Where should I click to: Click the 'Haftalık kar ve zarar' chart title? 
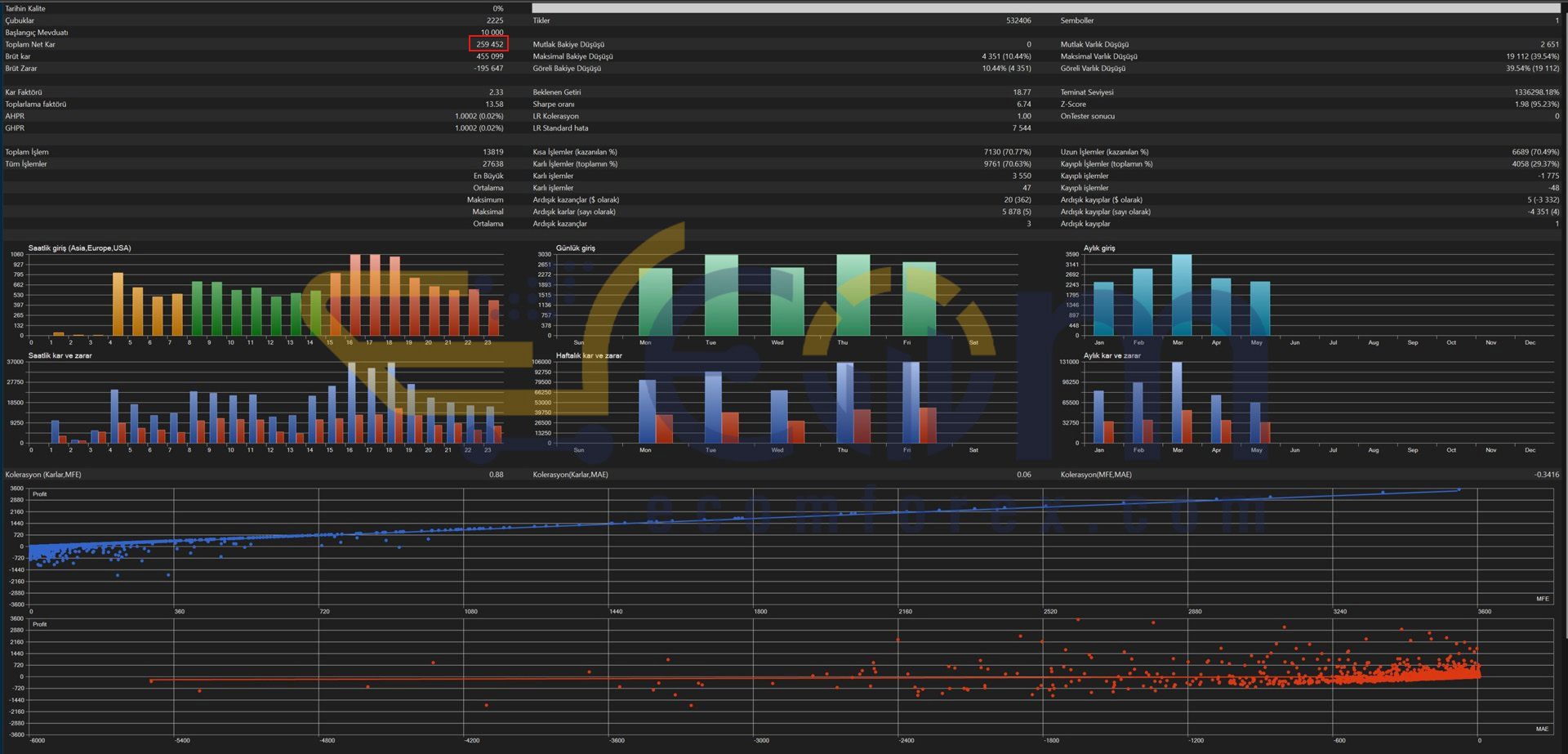click(589, 356)
